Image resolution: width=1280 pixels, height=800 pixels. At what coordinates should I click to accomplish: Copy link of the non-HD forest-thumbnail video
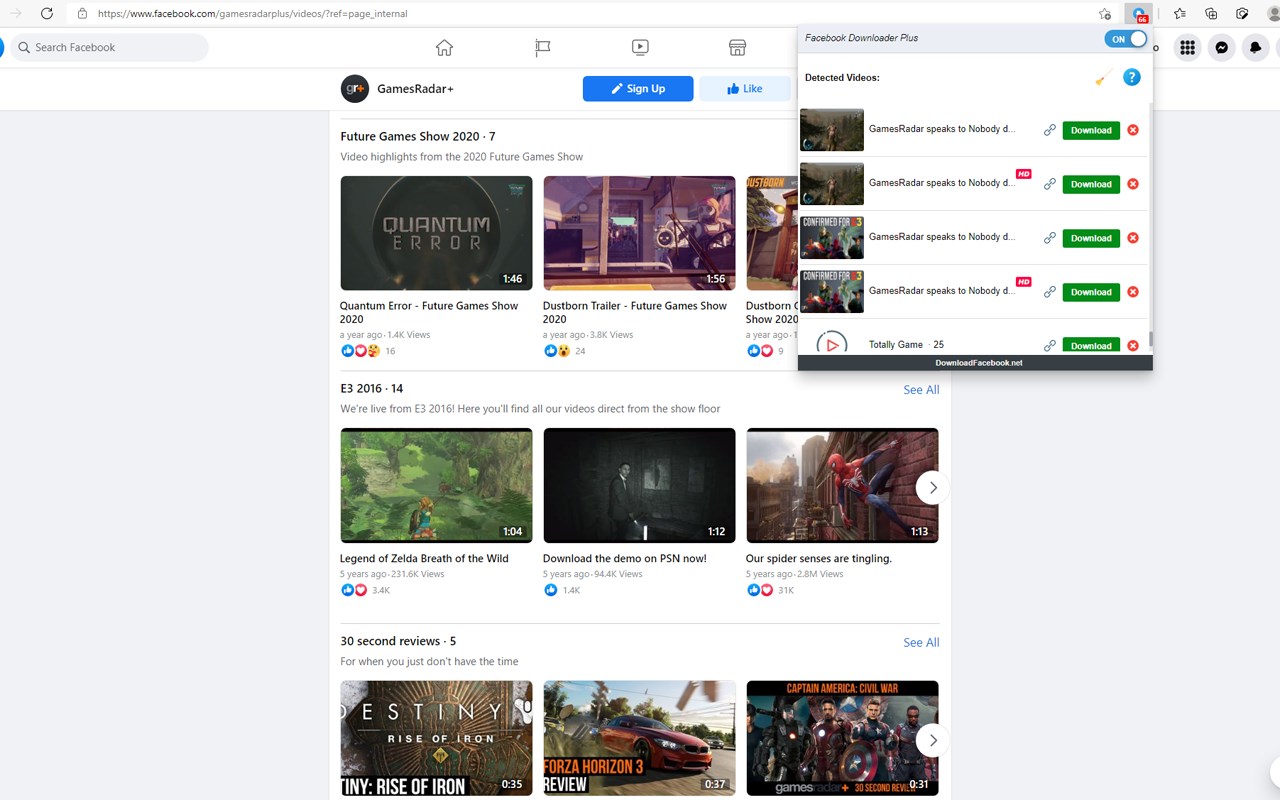tap(1049, 130)
